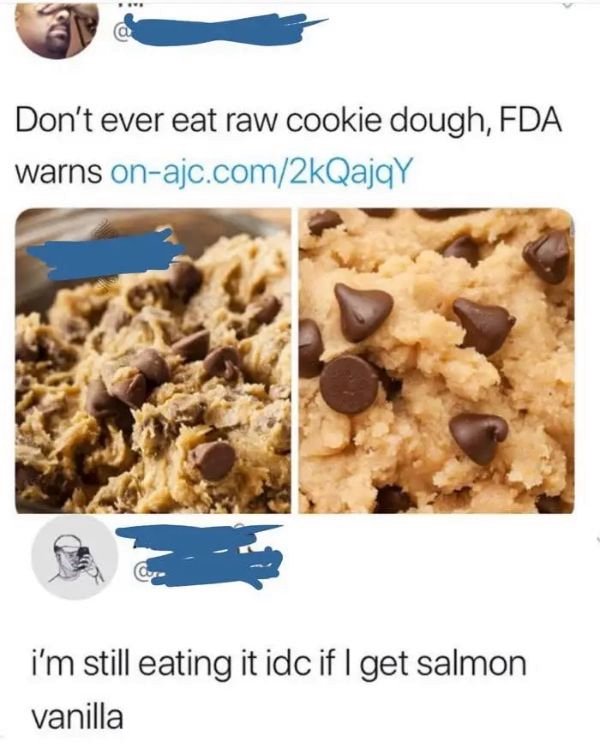Image resolution: width=600 pixels, height=747 pixels.
Task: Select the reply's redacted display name
Action: click(x=200, y=538)
